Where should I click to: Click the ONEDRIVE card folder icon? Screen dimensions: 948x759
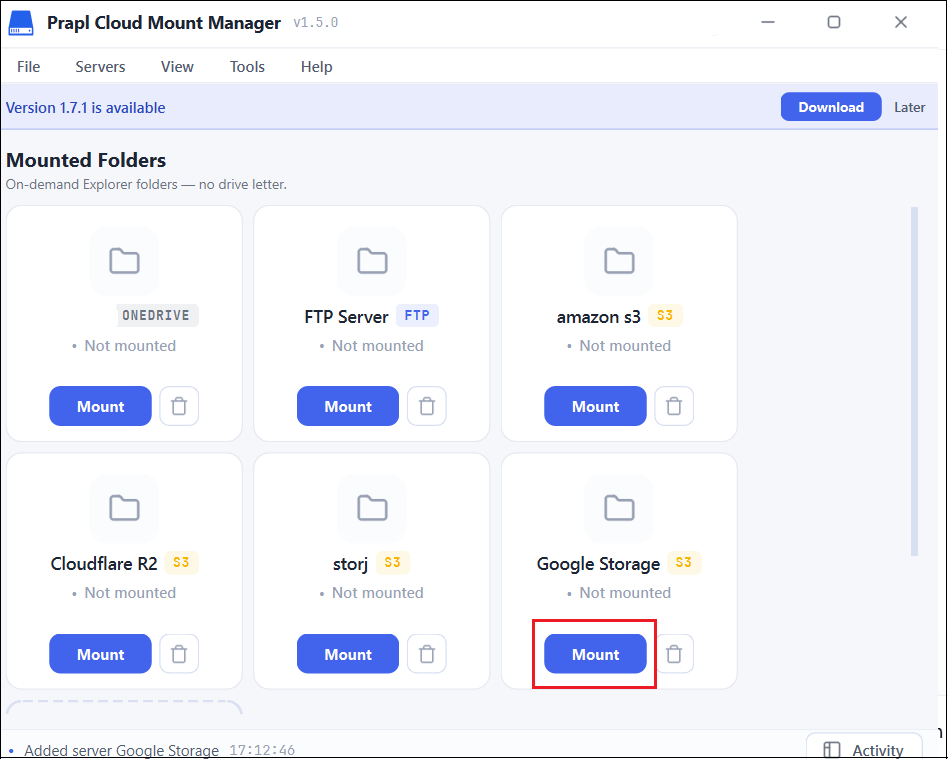click(x=125, y=261)
